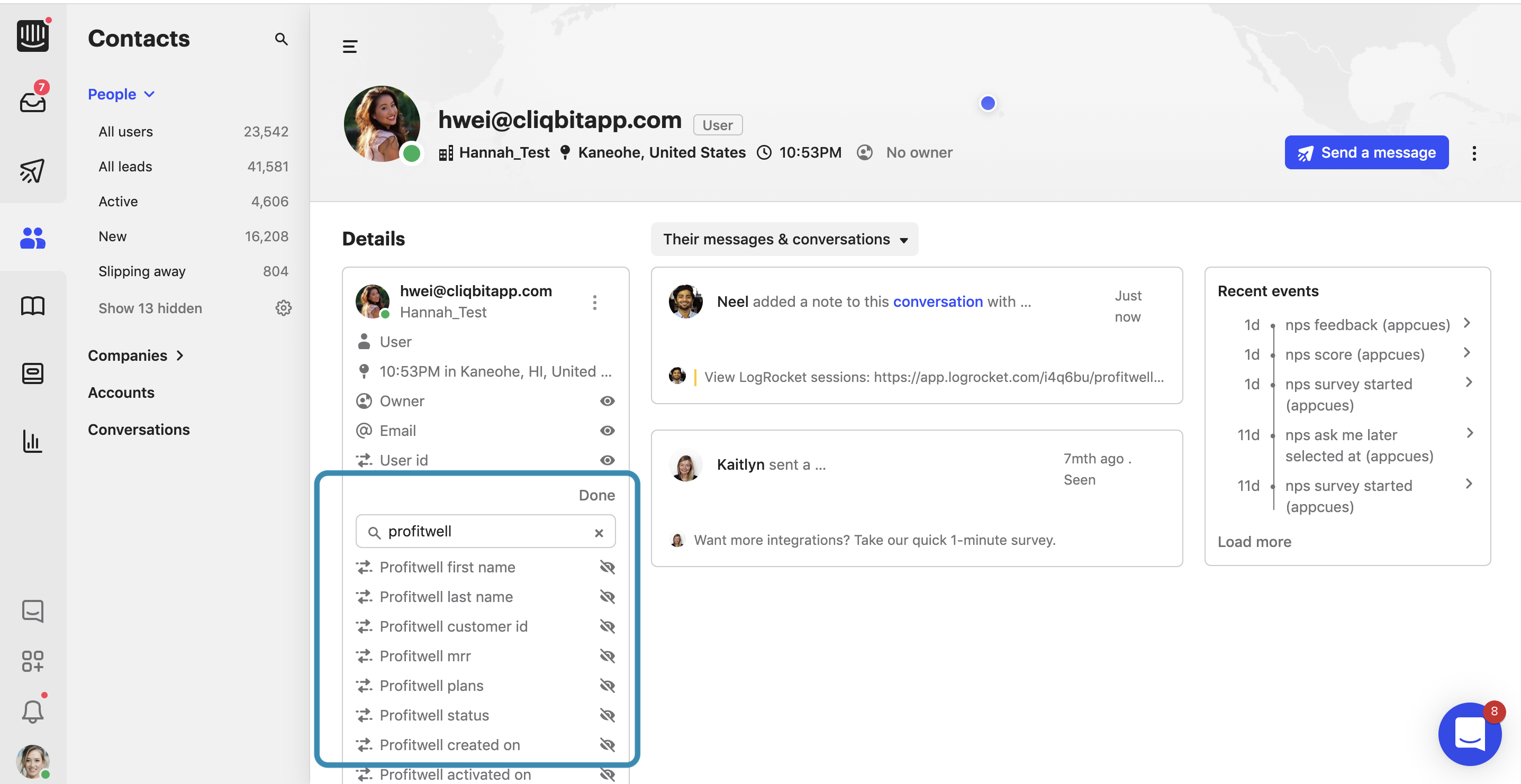Show Profitwell first name attribute
Image resolution: width=1521 pixels, height=784 pixels.
pos(607,567)
